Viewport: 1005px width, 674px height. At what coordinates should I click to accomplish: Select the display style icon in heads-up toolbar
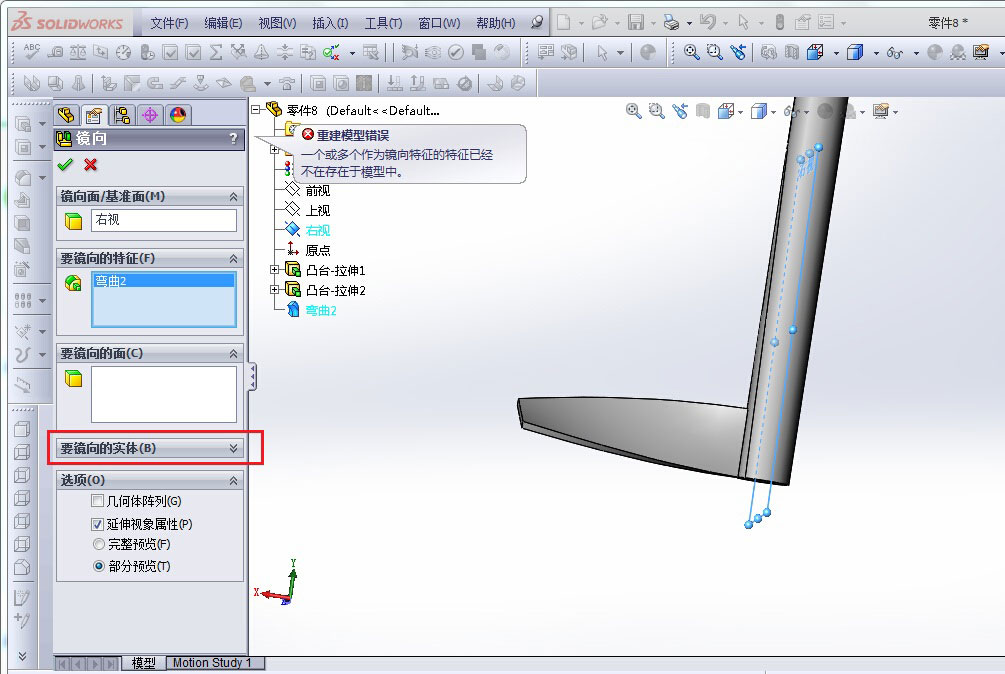point(759,111)
